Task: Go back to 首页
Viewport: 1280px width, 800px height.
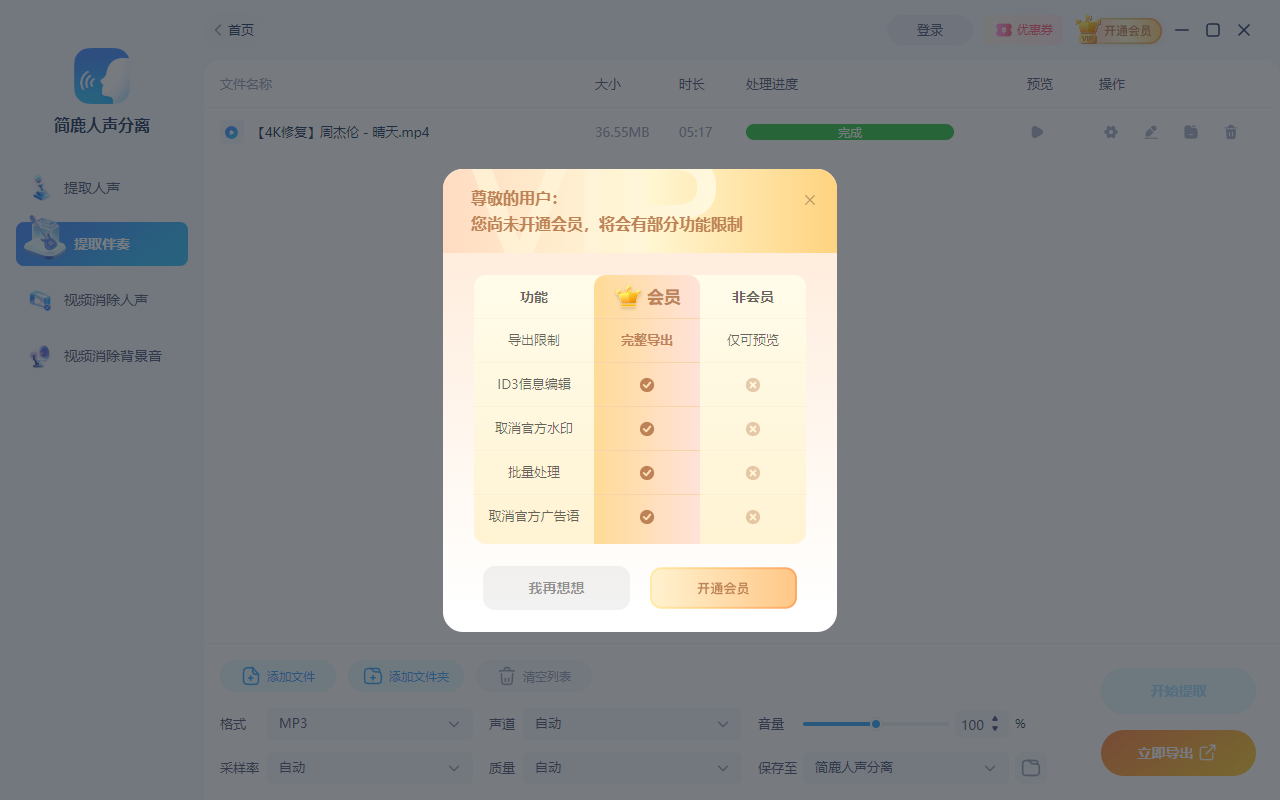Action: (233, 29)
